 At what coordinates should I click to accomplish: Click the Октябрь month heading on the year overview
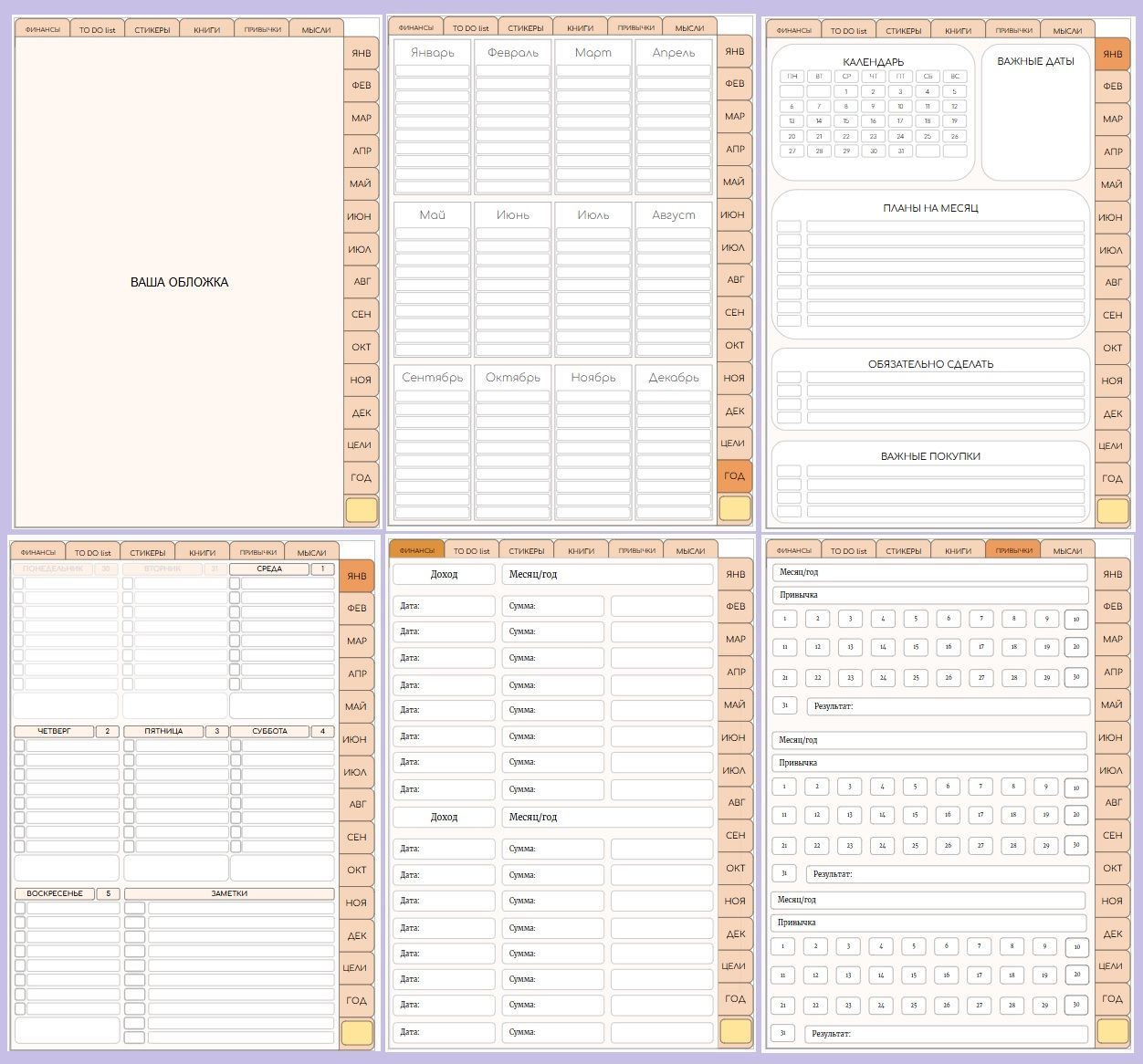pos(513,378)
